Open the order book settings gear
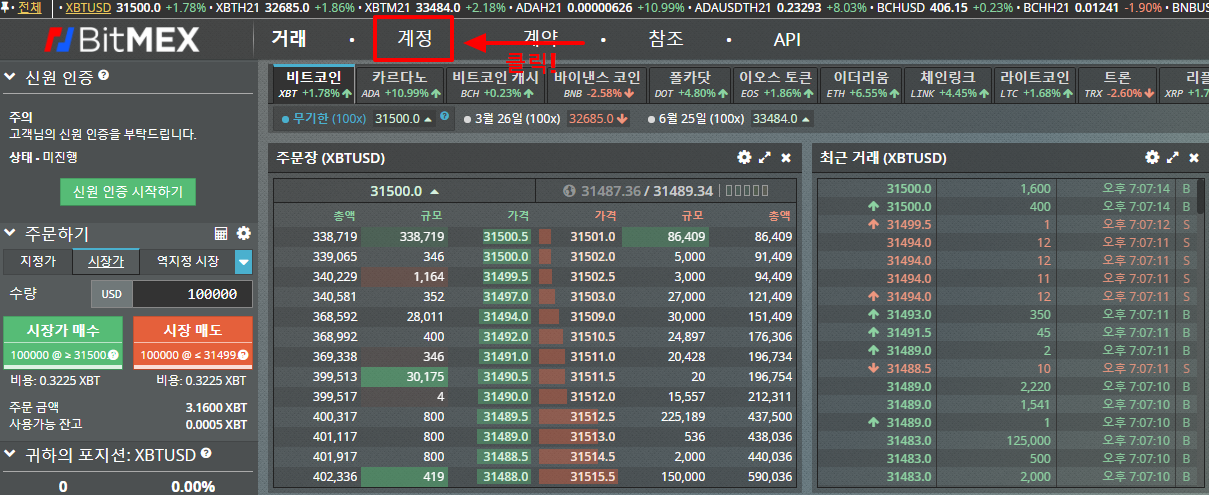1209x495 pixels. pos(743,158)
